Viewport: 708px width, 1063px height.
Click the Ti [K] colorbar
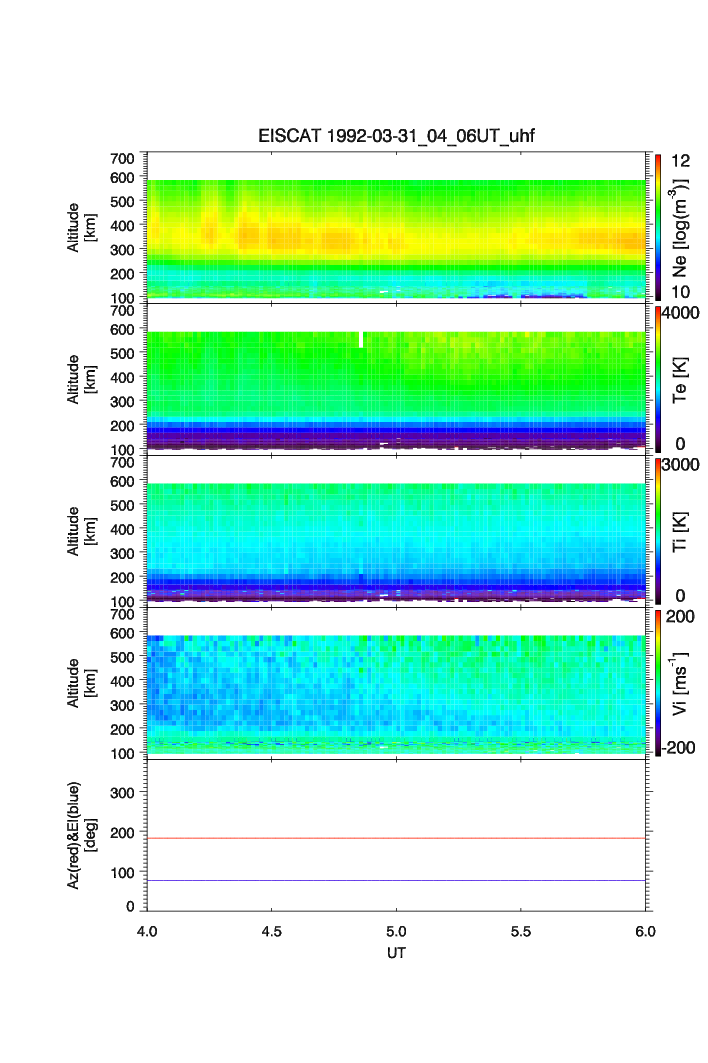658,531
